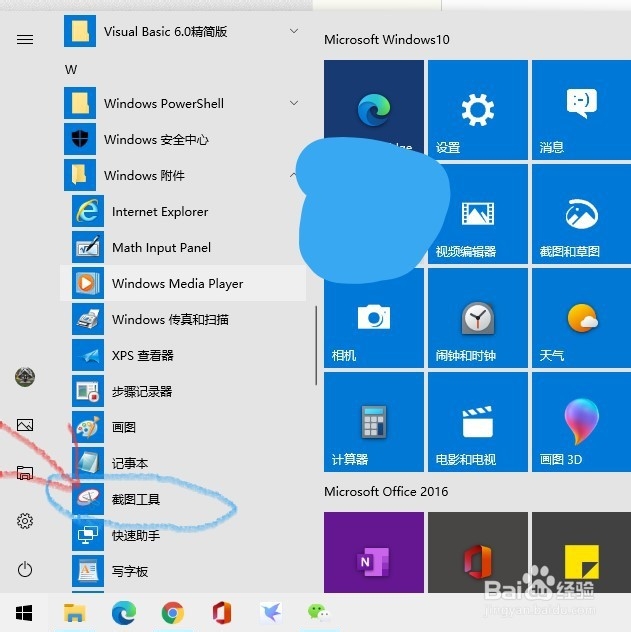Open 截图和草图 tile
Screen dimensions: 631x632
click(x=581, y=214)
